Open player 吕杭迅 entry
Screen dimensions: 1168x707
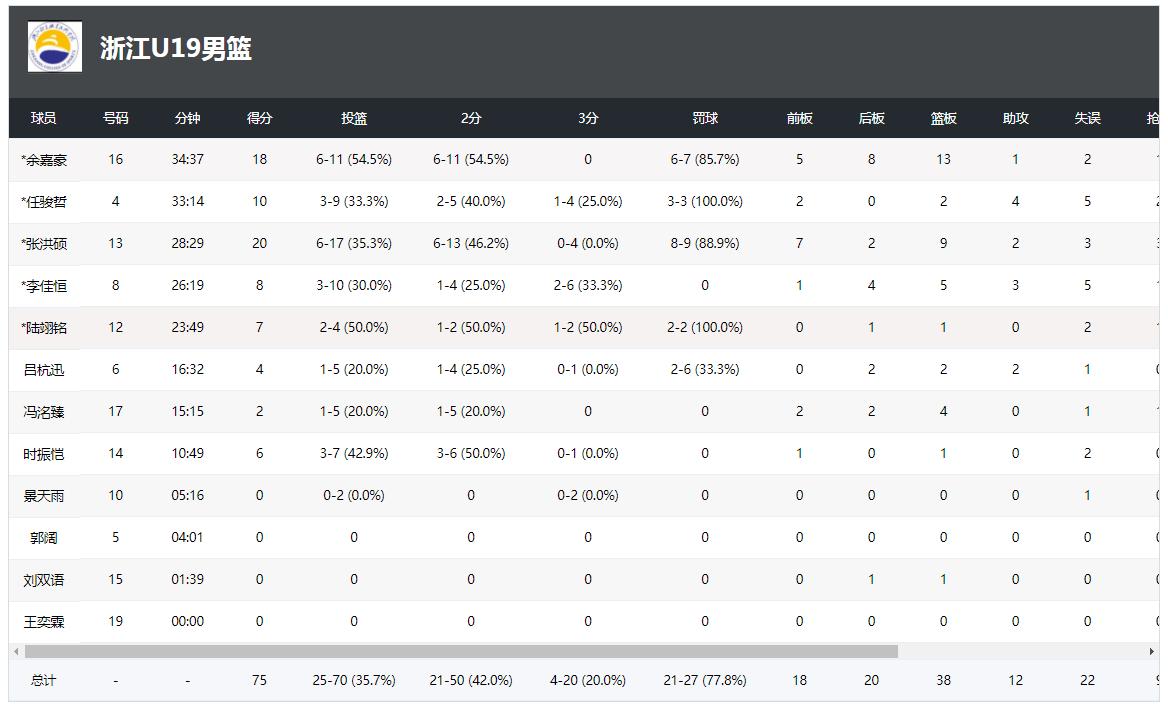[44, 370]
